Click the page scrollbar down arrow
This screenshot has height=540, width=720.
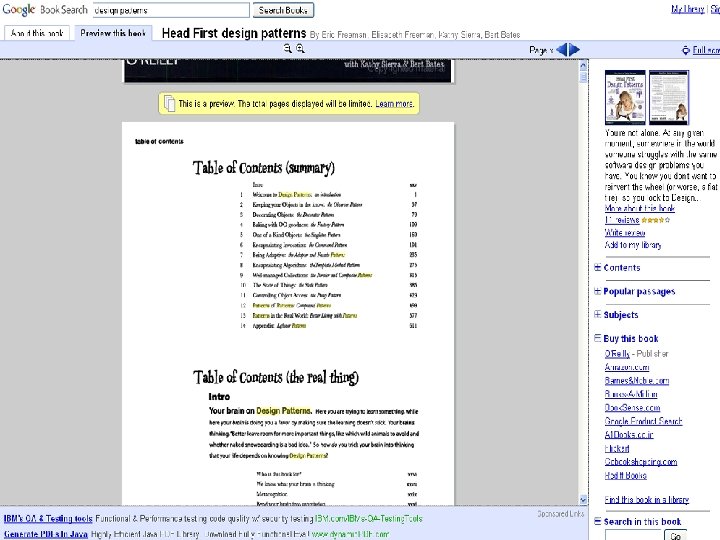pyautogui.click(x=583, y=499)
